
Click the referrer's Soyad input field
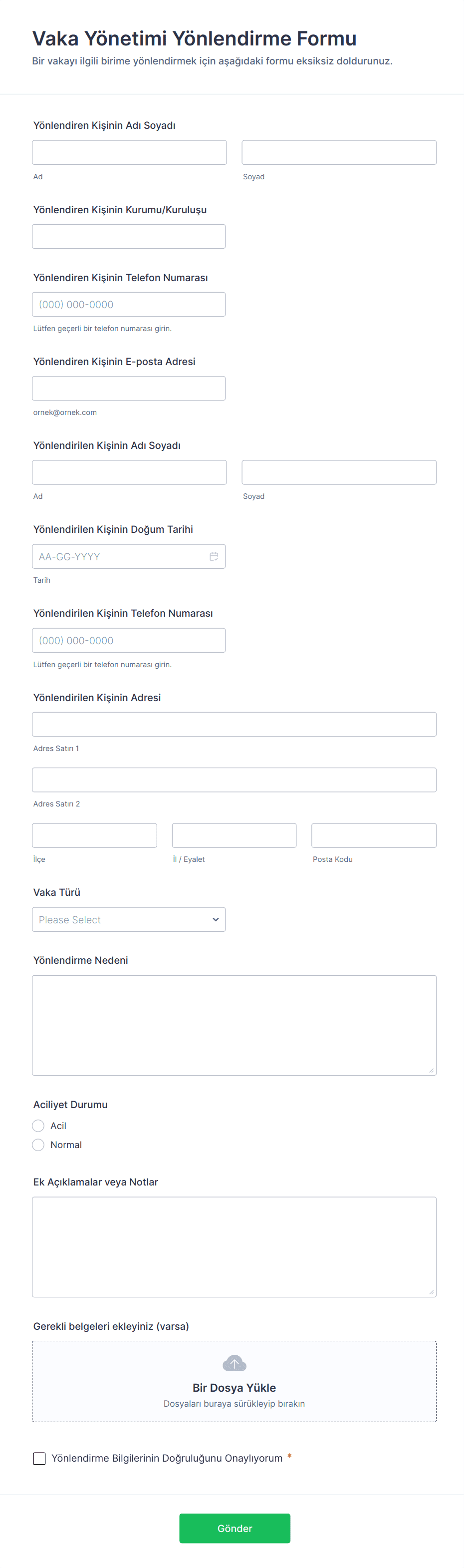coord(339,153)
